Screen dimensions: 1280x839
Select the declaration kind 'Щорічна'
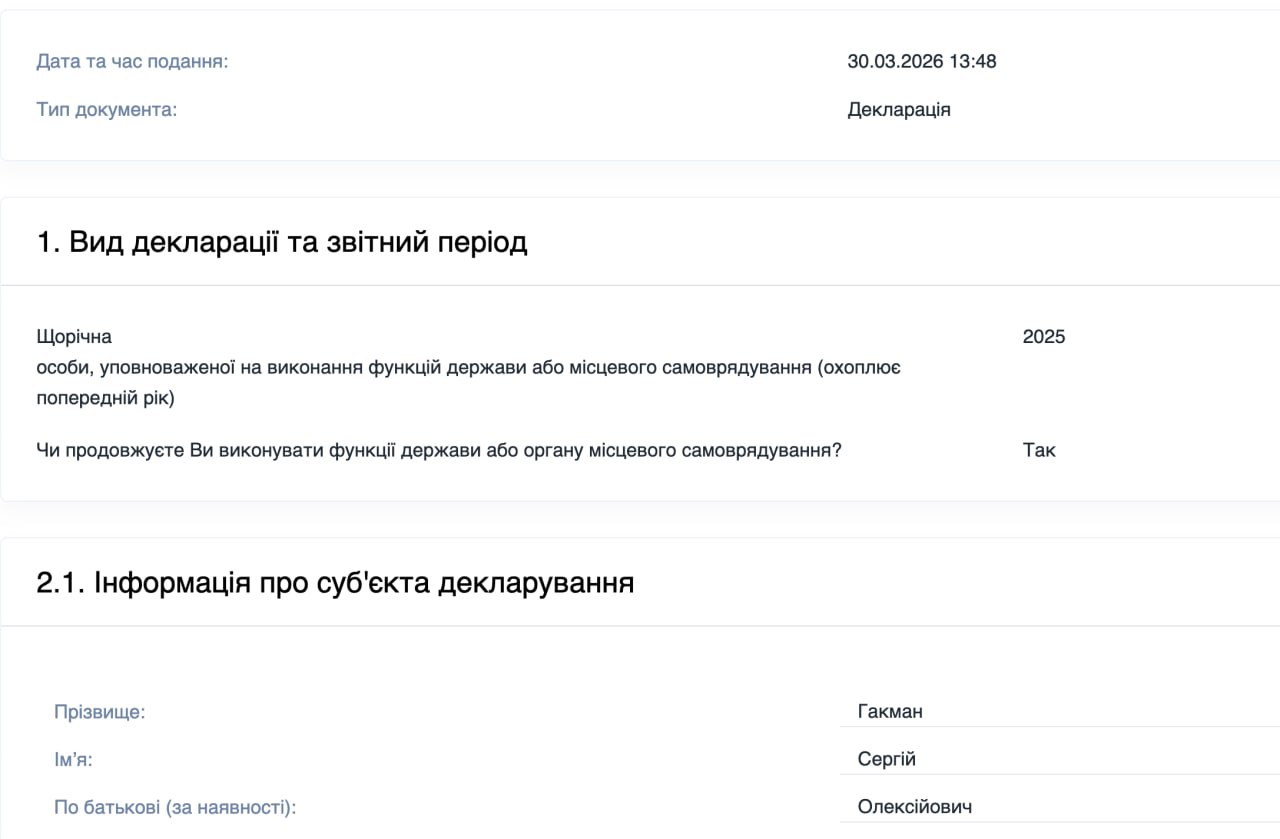(x=74, y=337)
